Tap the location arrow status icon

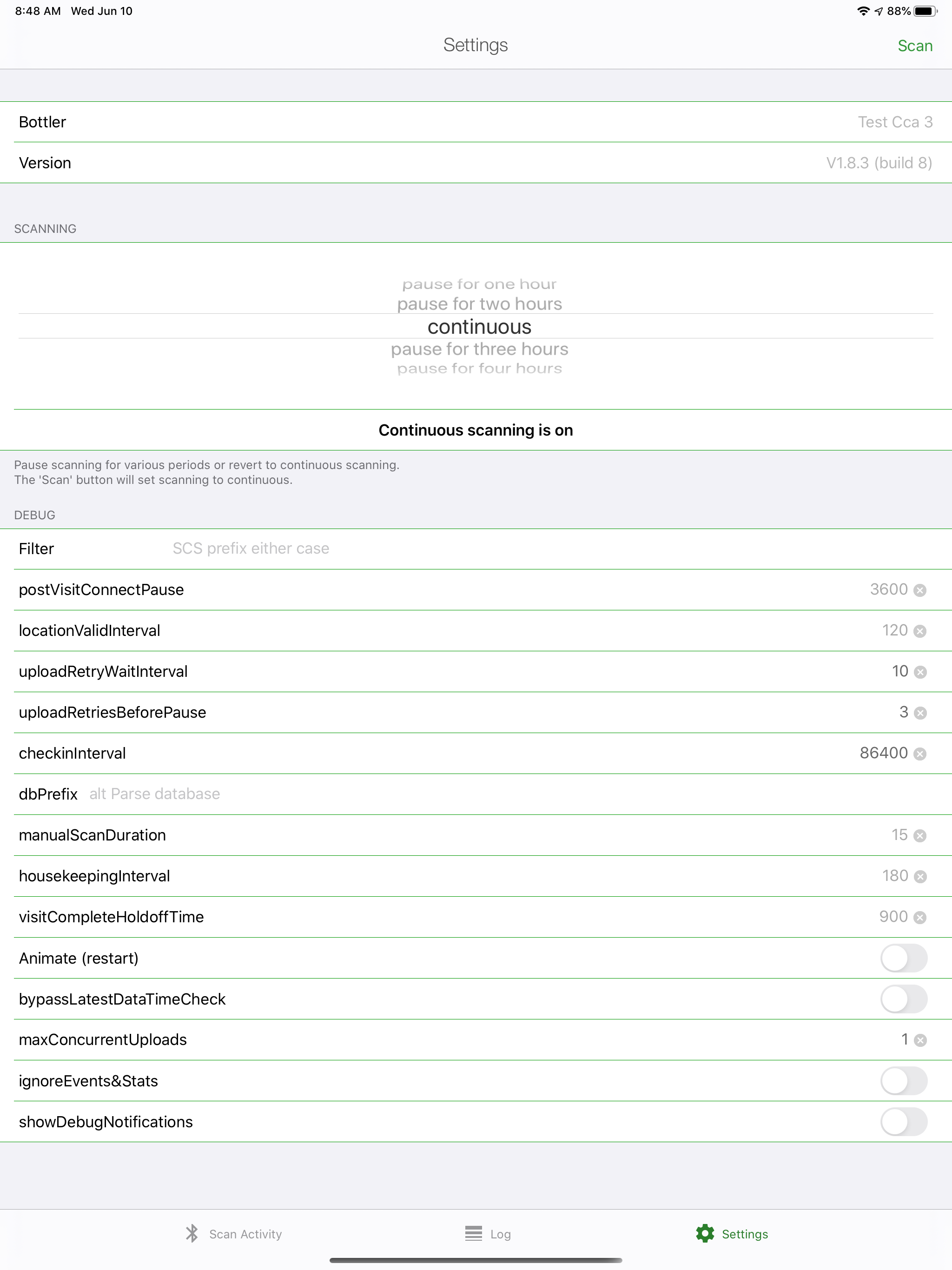879,11
